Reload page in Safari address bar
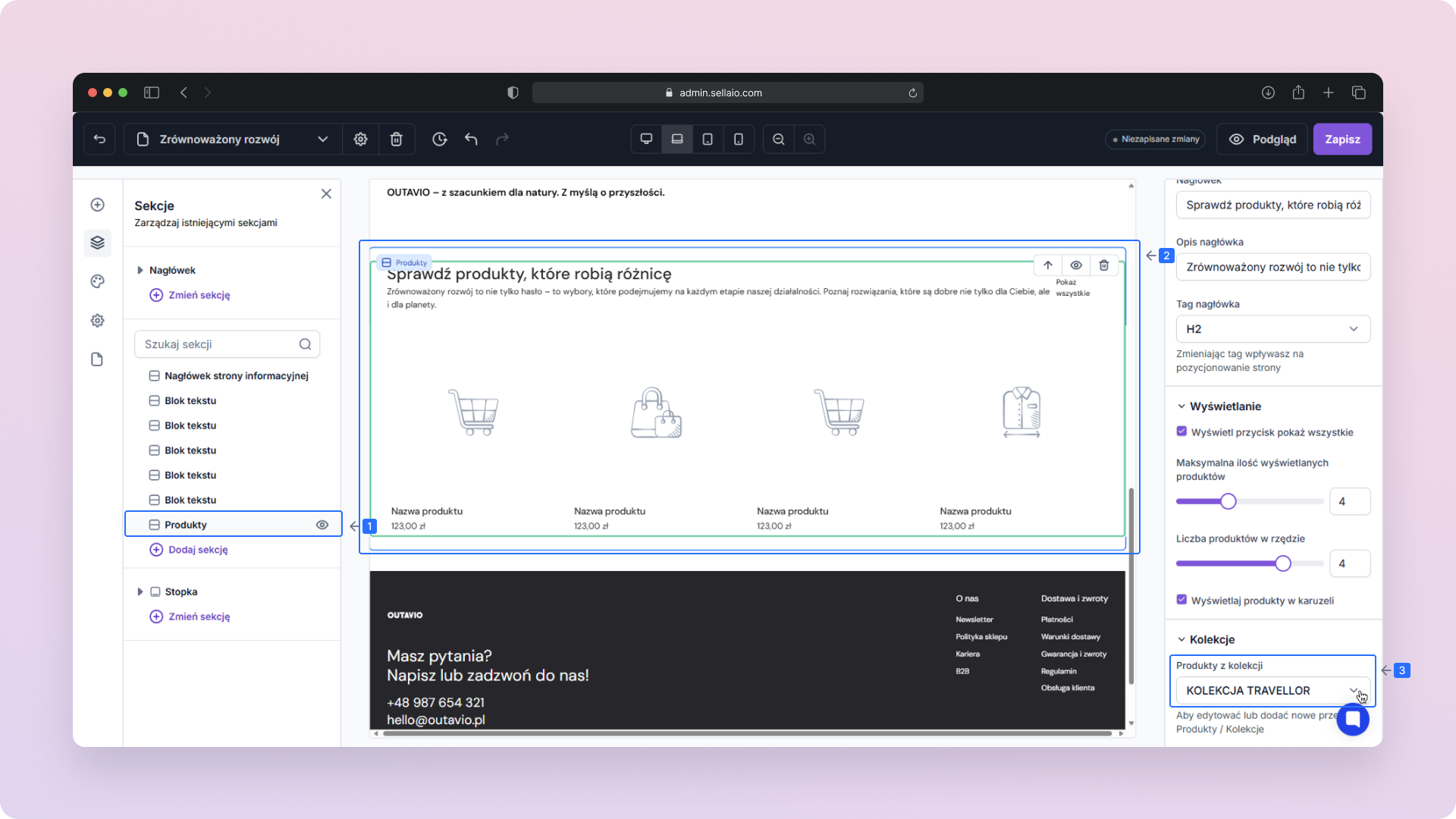Screen dimensions: 1456x819 click(x=913, y=93)
